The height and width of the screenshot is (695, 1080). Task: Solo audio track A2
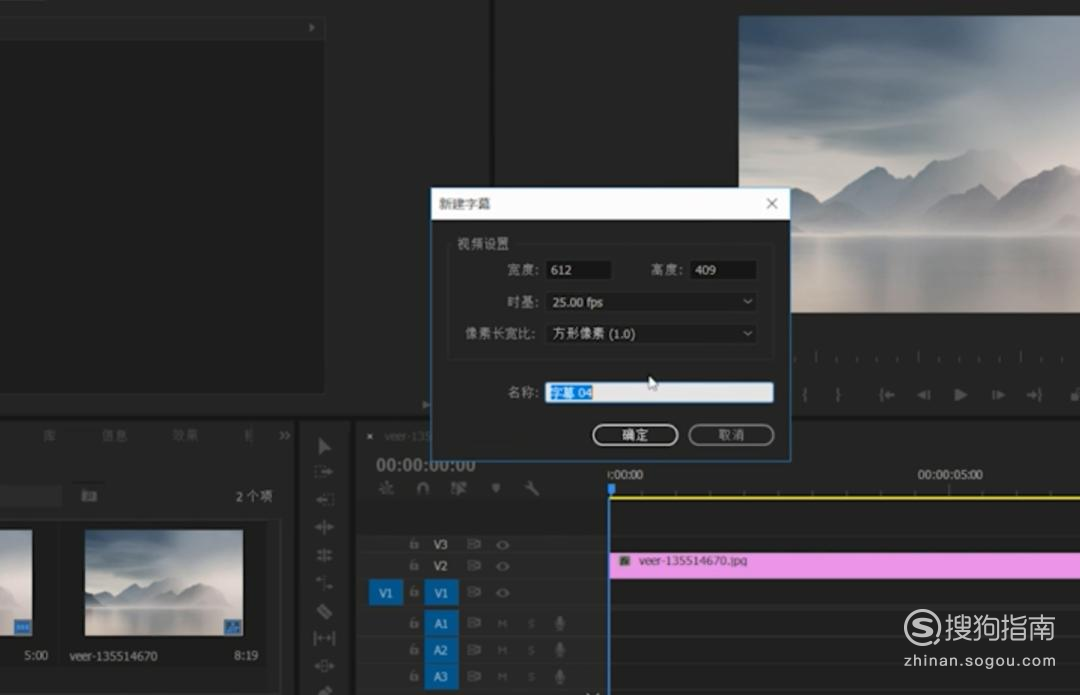(x=531, y=650)
